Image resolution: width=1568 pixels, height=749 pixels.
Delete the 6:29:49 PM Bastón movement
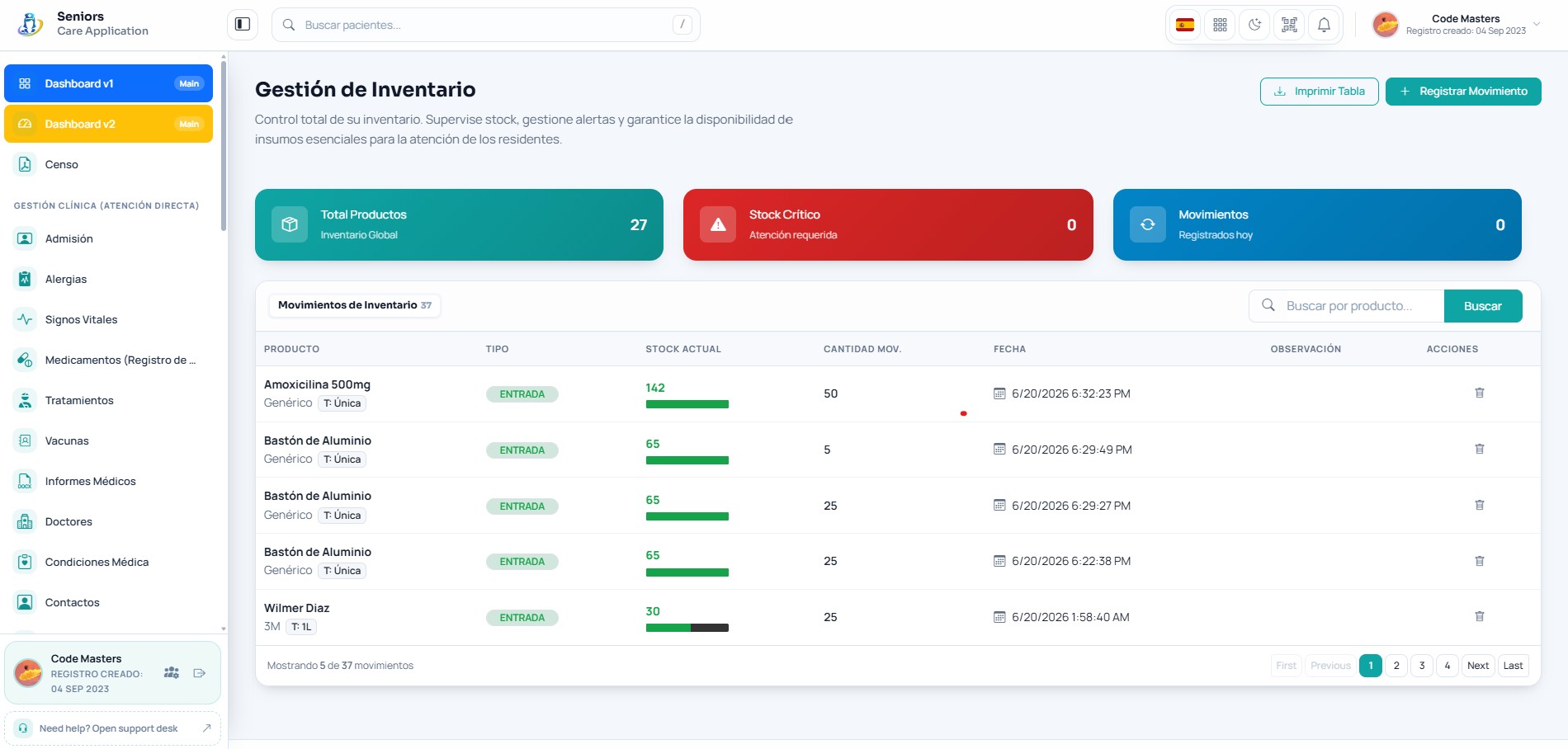click(1480, 449)
